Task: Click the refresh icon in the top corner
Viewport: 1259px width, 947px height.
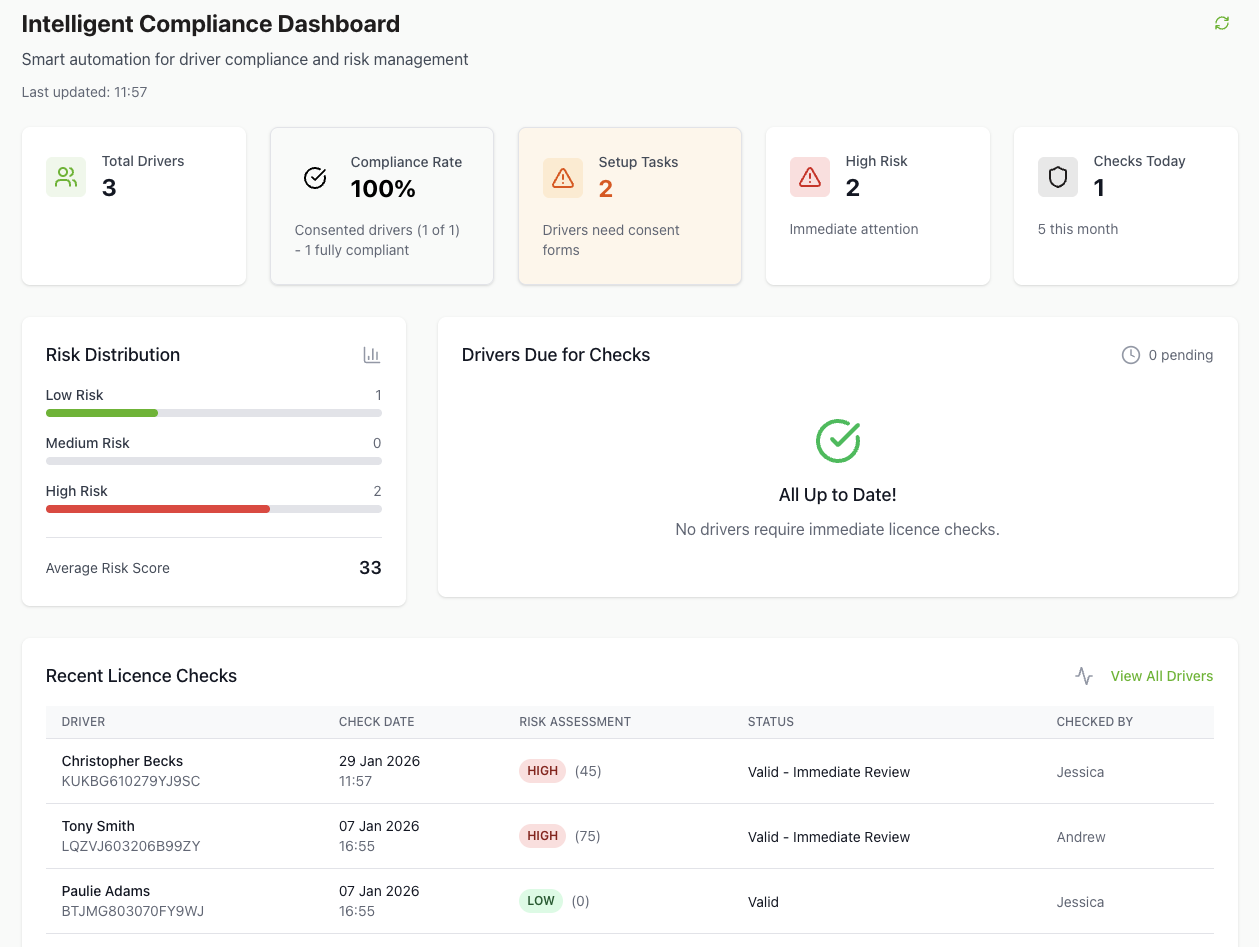Action: (x=1221, y=22)
